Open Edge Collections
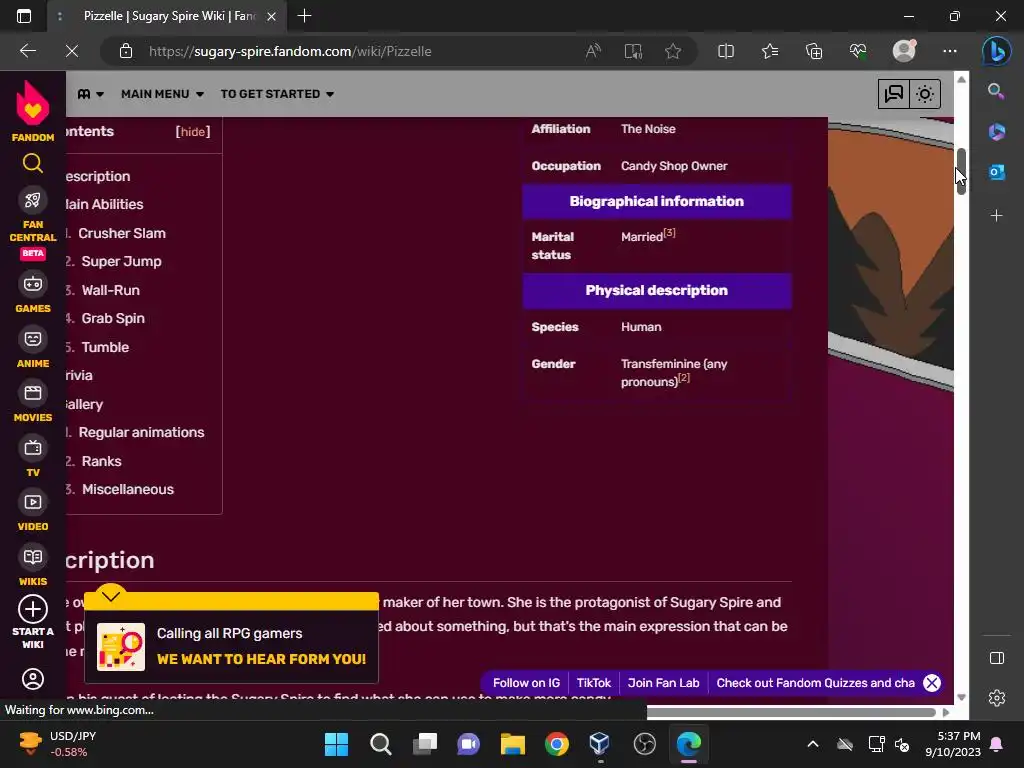Viewport: 1024px width, 768px height. coord(814,51)
